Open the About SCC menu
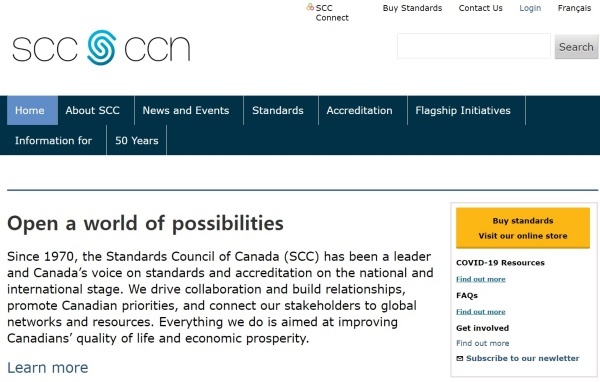600x382 pixels. pyautogui.click(x=93, y=110)
